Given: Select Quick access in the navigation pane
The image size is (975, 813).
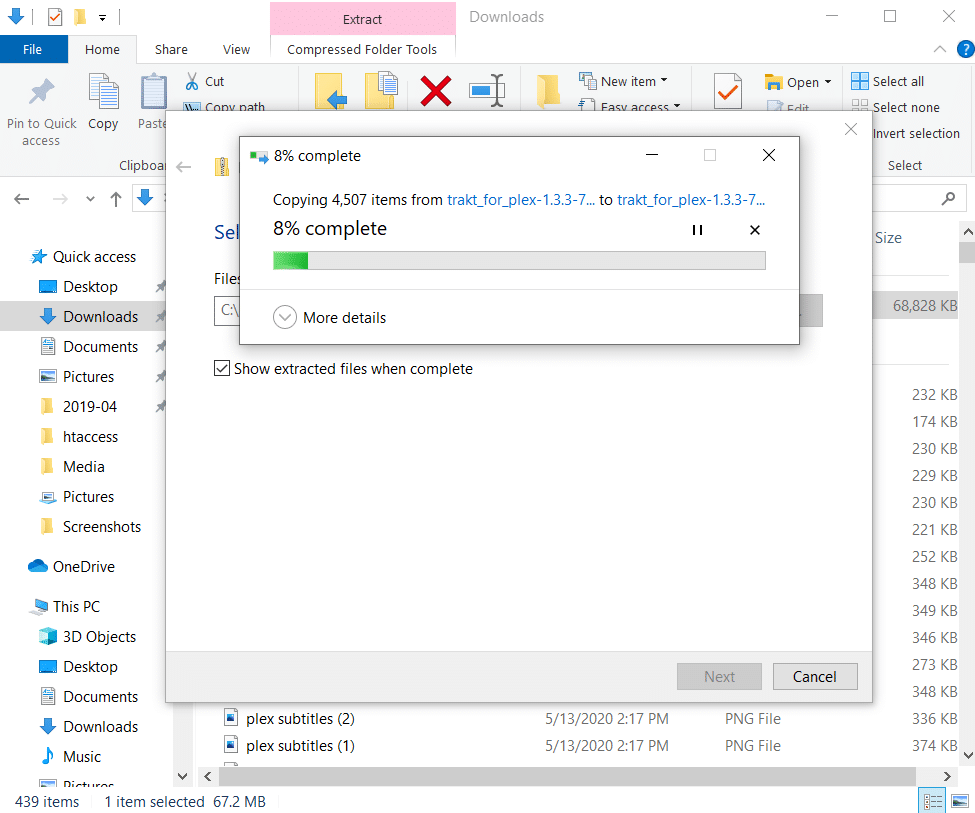Looking at the screenshot, I should pos(83,256).
